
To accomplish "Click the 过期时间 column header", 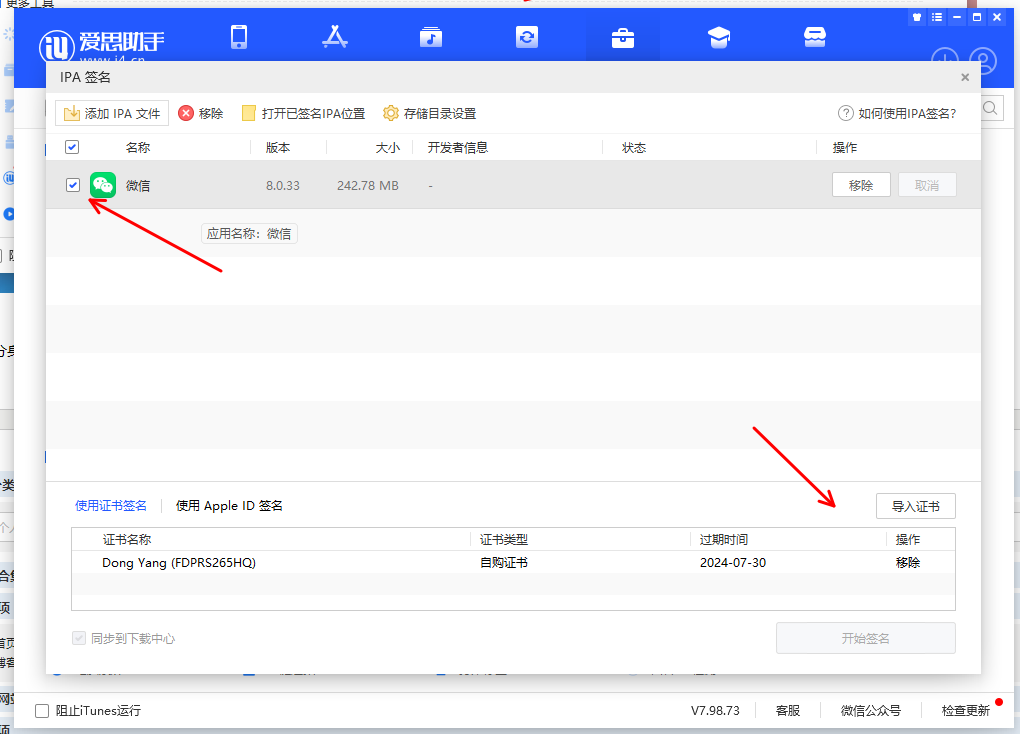I will 724,539.
